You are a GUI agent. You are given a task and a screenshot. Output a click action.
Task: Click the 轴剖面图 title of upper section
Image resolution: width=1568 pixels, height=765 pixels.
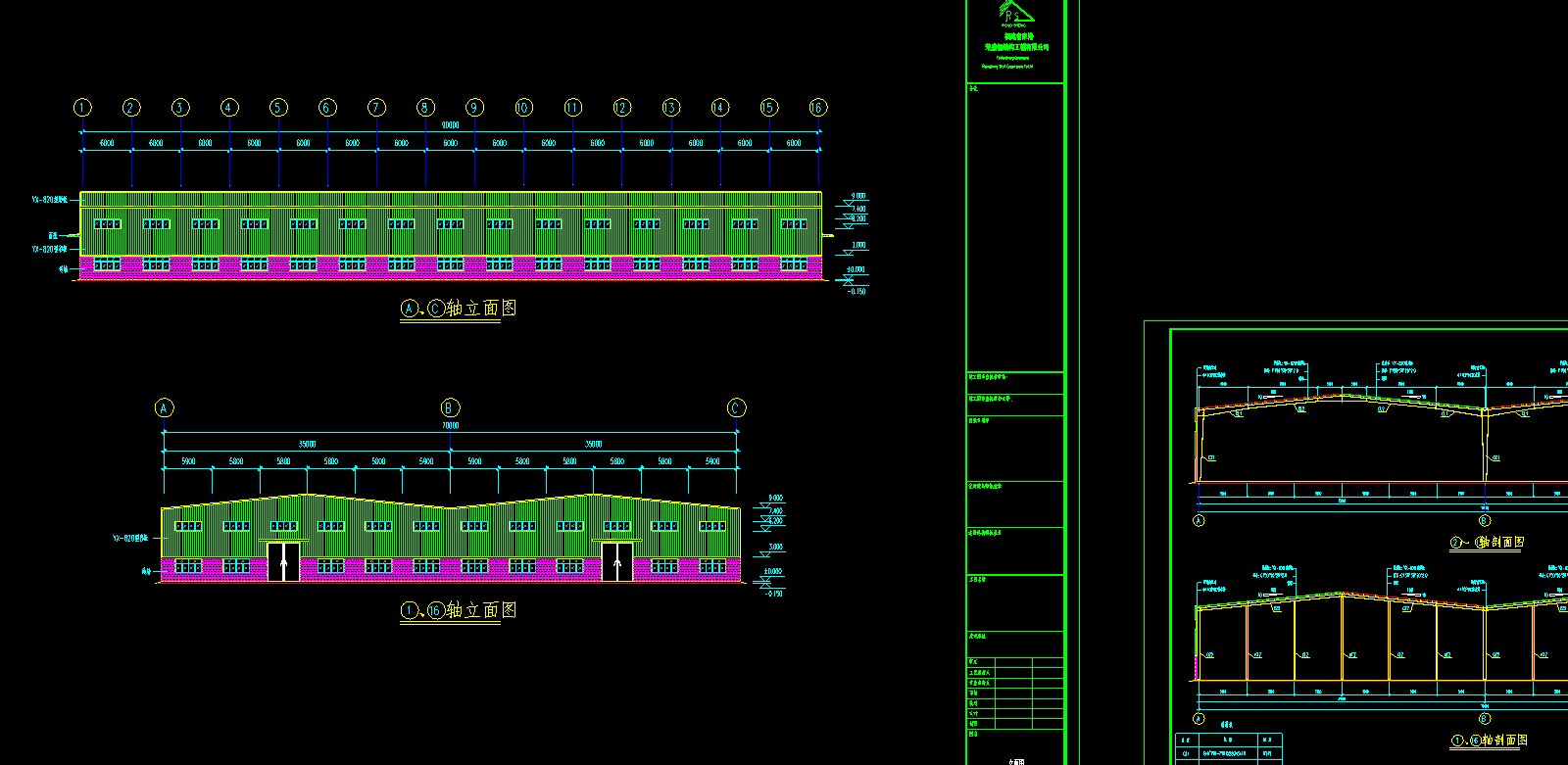[x=1488, y=542]
